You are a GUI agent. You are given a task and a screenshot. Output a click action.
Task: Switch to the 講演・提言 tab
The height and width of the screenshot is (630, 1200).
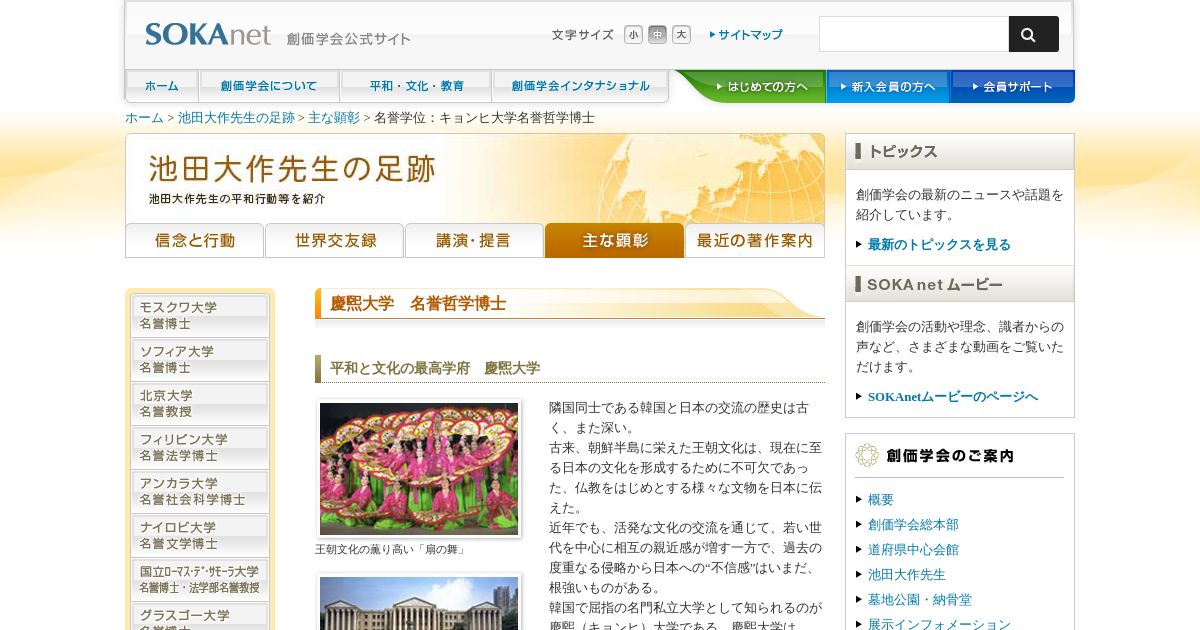(x=474, y=241)
